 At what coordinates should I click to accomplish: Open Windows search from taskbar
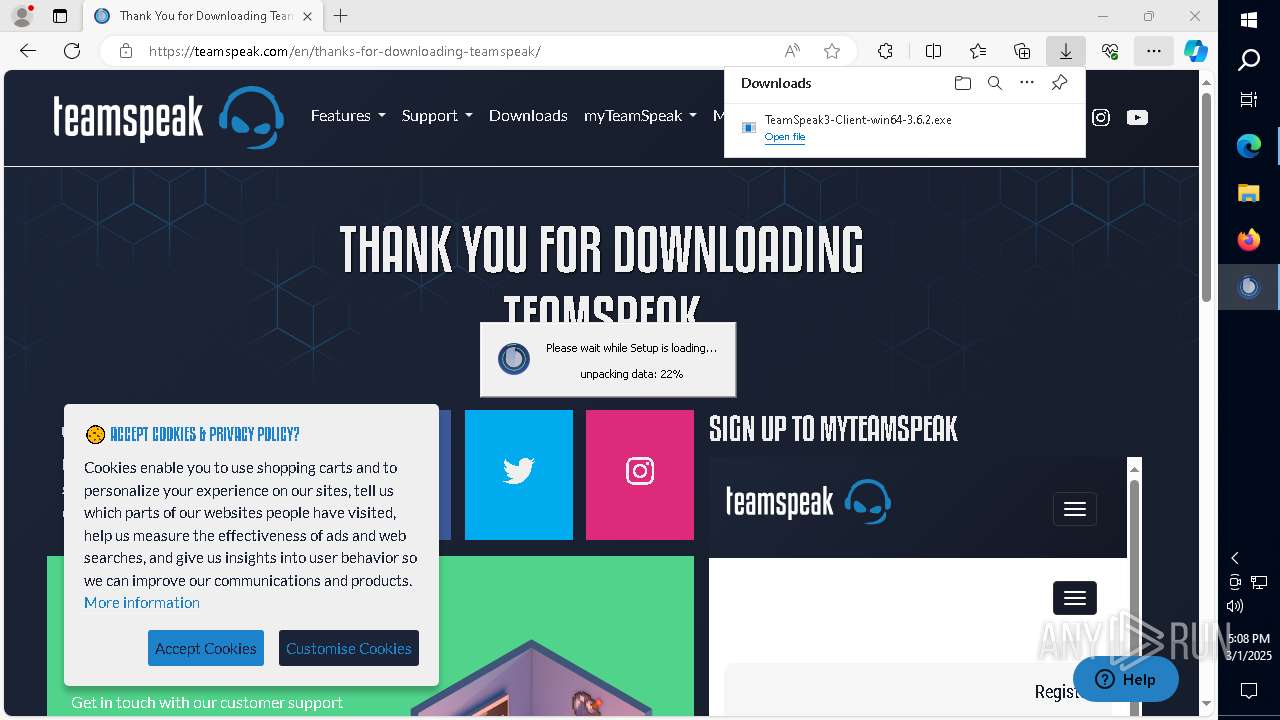coord(1249,61)
